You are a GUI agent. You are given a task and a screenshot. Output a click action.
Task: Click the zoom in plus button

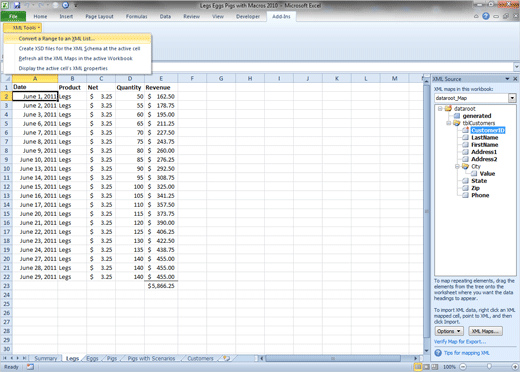[x=515, y=367]
